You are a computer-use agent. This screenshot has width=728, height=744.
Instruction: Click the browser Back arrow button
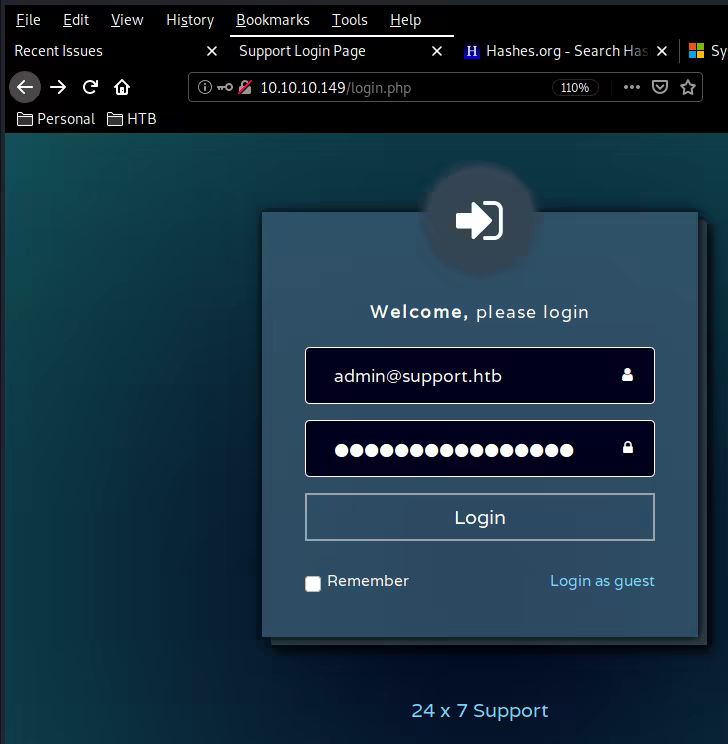(x=25, y=87)
